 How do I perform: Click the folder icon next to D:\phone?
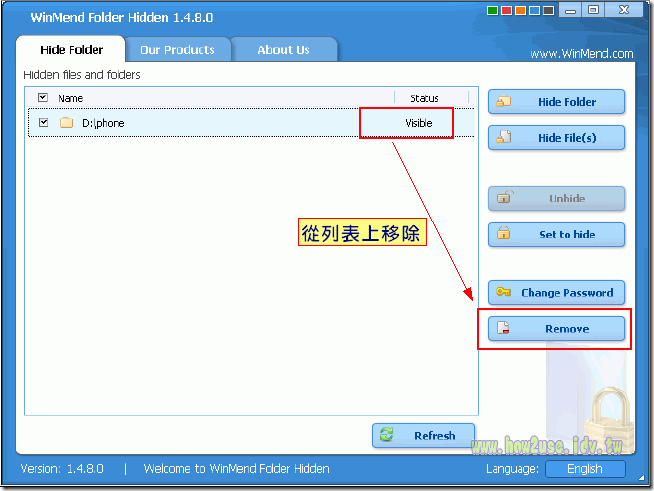pos(66,123)
